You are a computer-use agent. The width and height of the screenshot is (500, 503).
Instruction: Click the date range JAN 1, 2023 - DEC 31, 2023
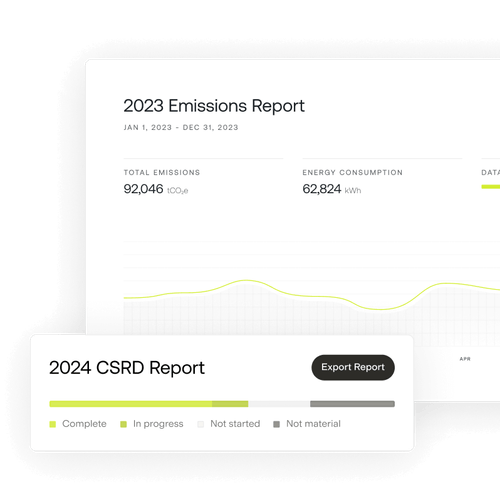181,127
